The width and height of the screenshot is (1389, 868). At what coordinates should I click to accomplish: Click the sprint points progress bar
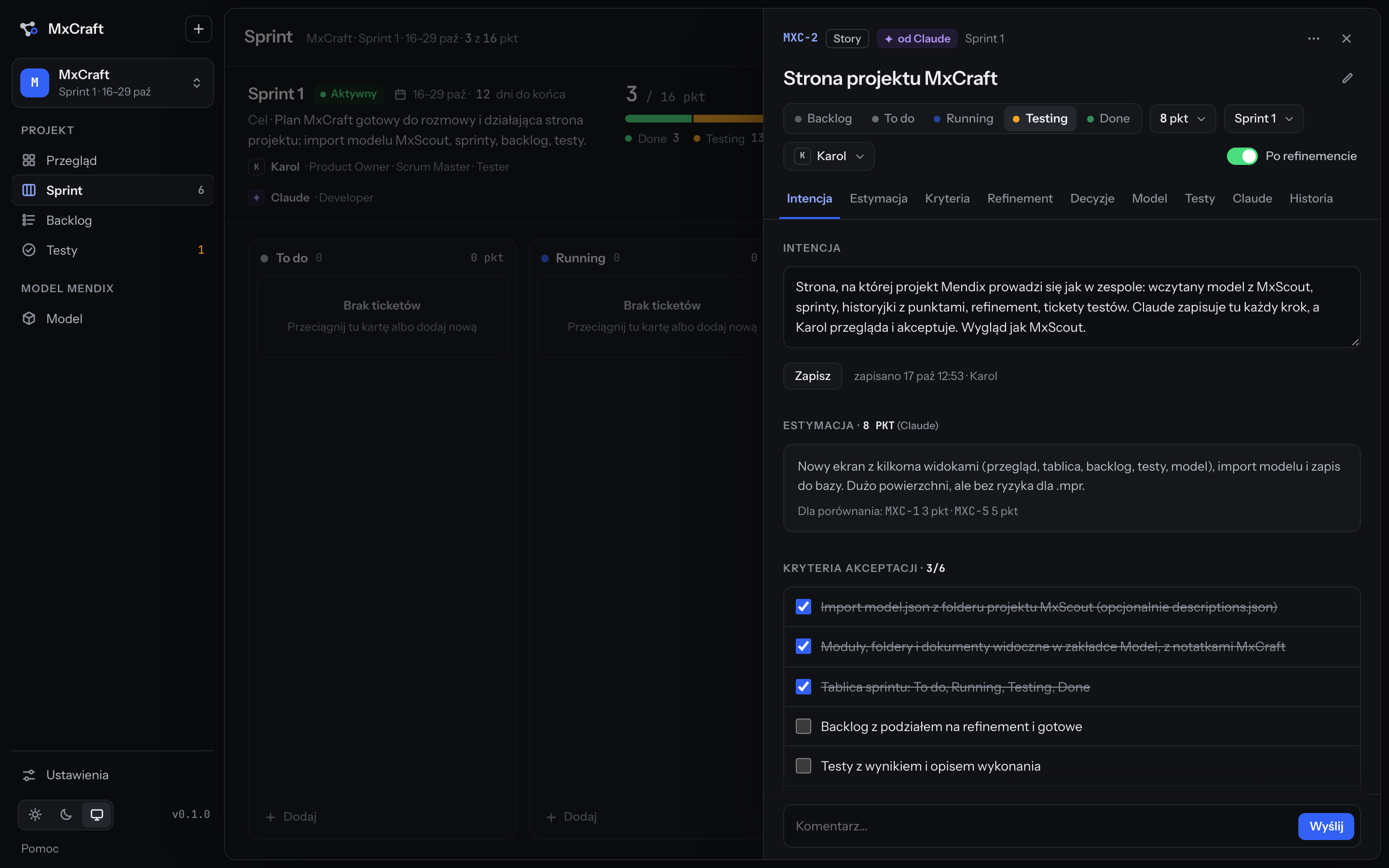[x=694, y=118]
